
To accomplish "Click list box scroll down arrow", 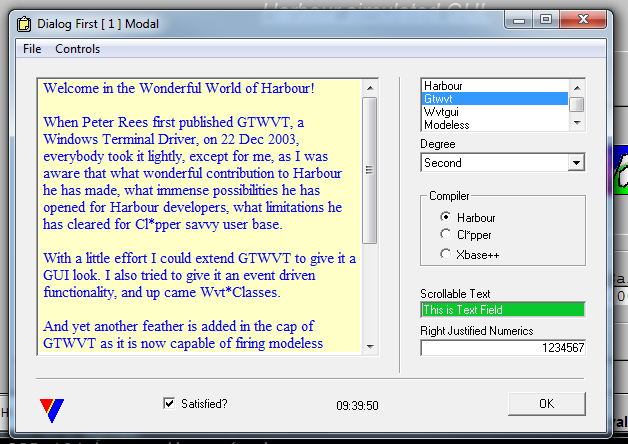I will (577, 123).
